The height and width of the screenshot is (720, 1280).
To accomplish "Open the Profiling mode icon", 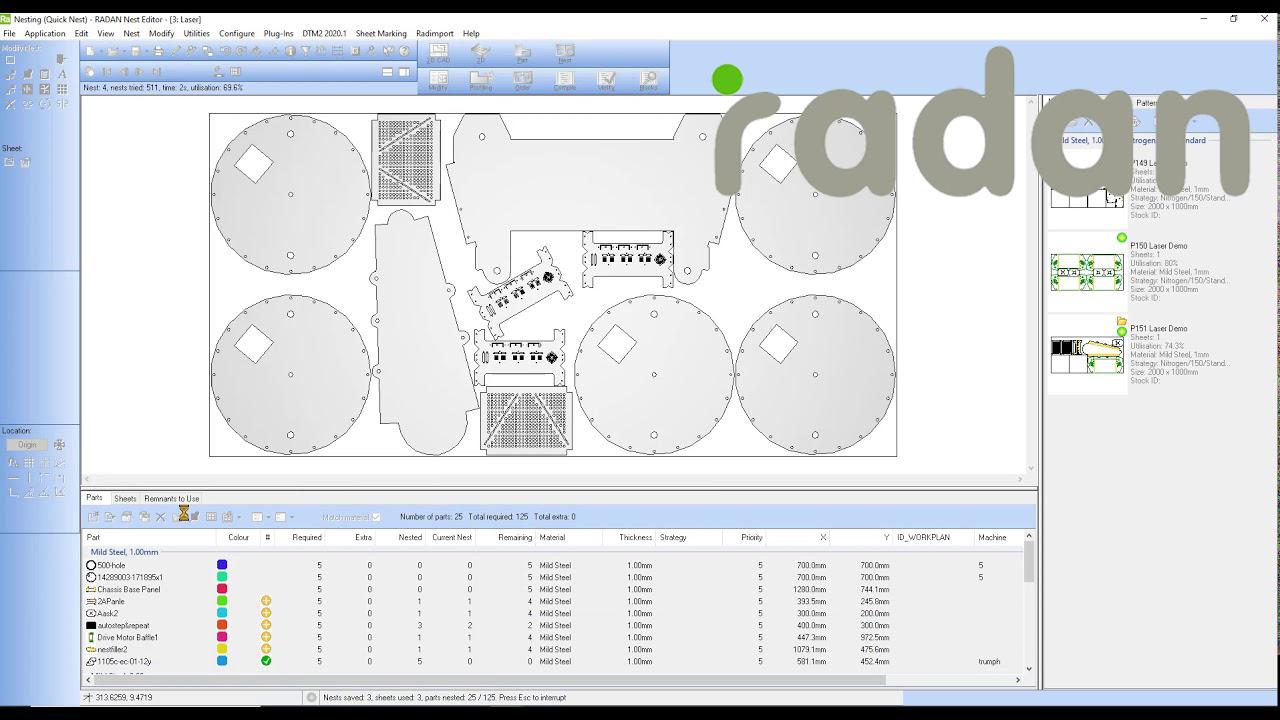I will pos(480,81).
